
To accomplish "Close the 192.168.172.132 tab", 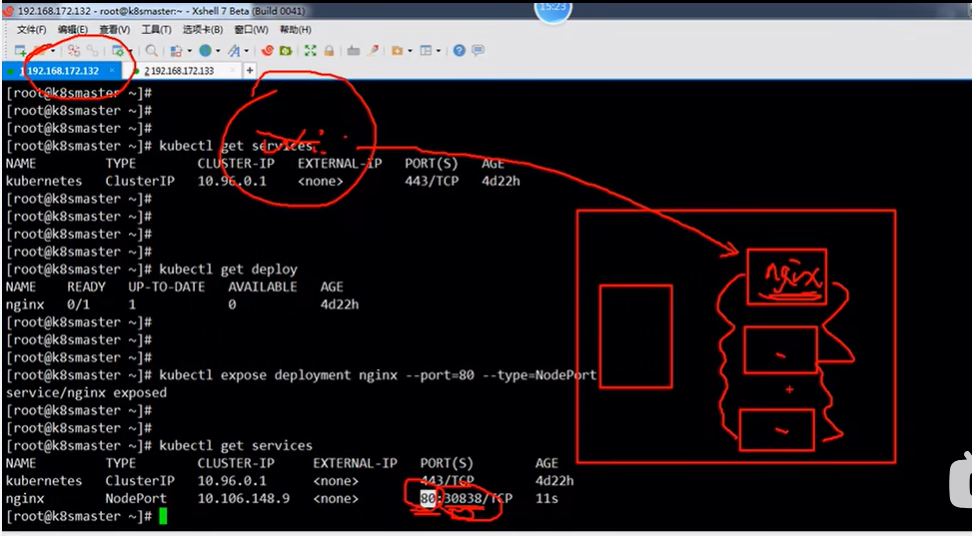I will 112,71.
